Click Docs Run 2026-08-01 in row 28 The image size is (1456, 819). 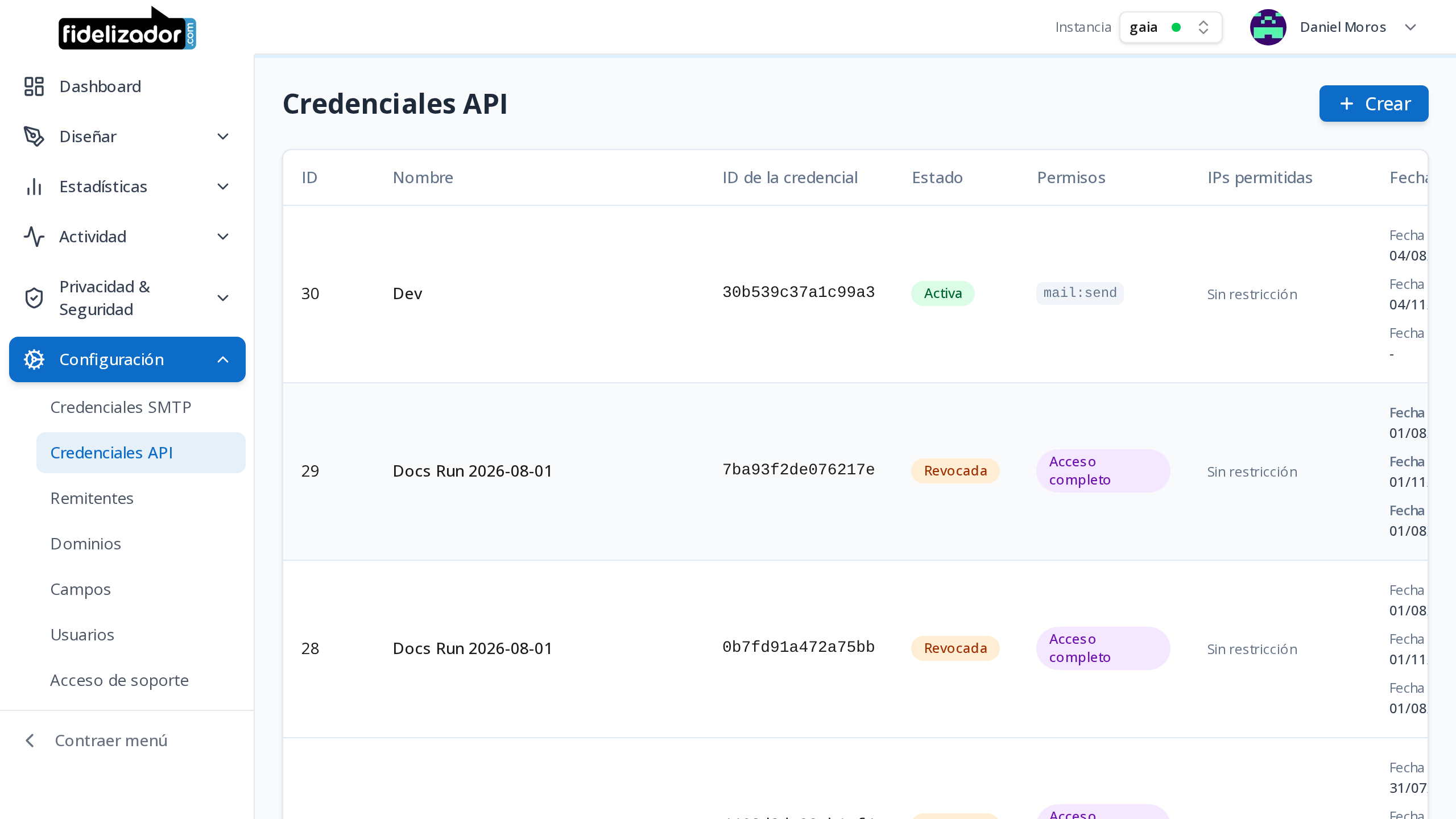coord(472,648)
